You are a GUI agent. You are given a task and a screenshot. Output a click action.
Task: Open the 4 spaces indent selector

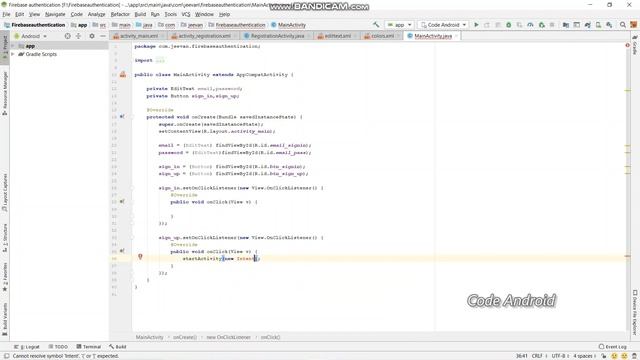pyautogui.click(x=584, y=356)
